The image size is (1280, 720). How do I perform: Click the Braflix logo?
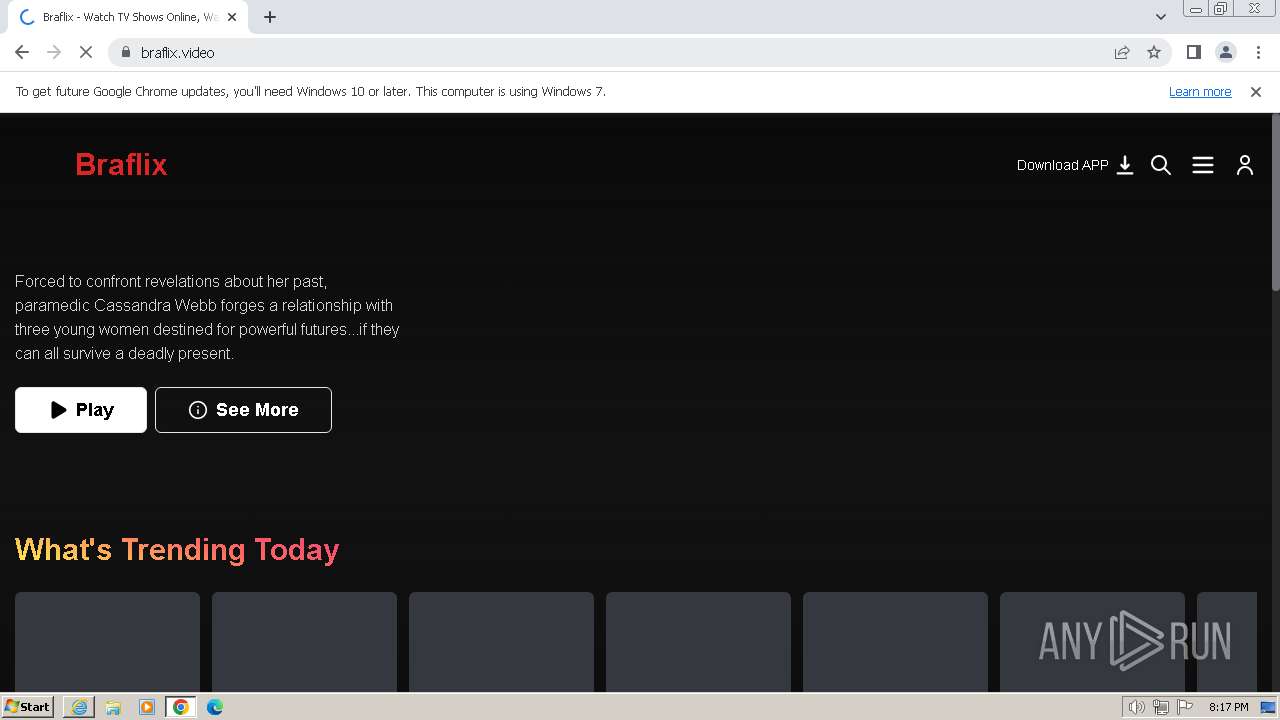click(121, 164)
